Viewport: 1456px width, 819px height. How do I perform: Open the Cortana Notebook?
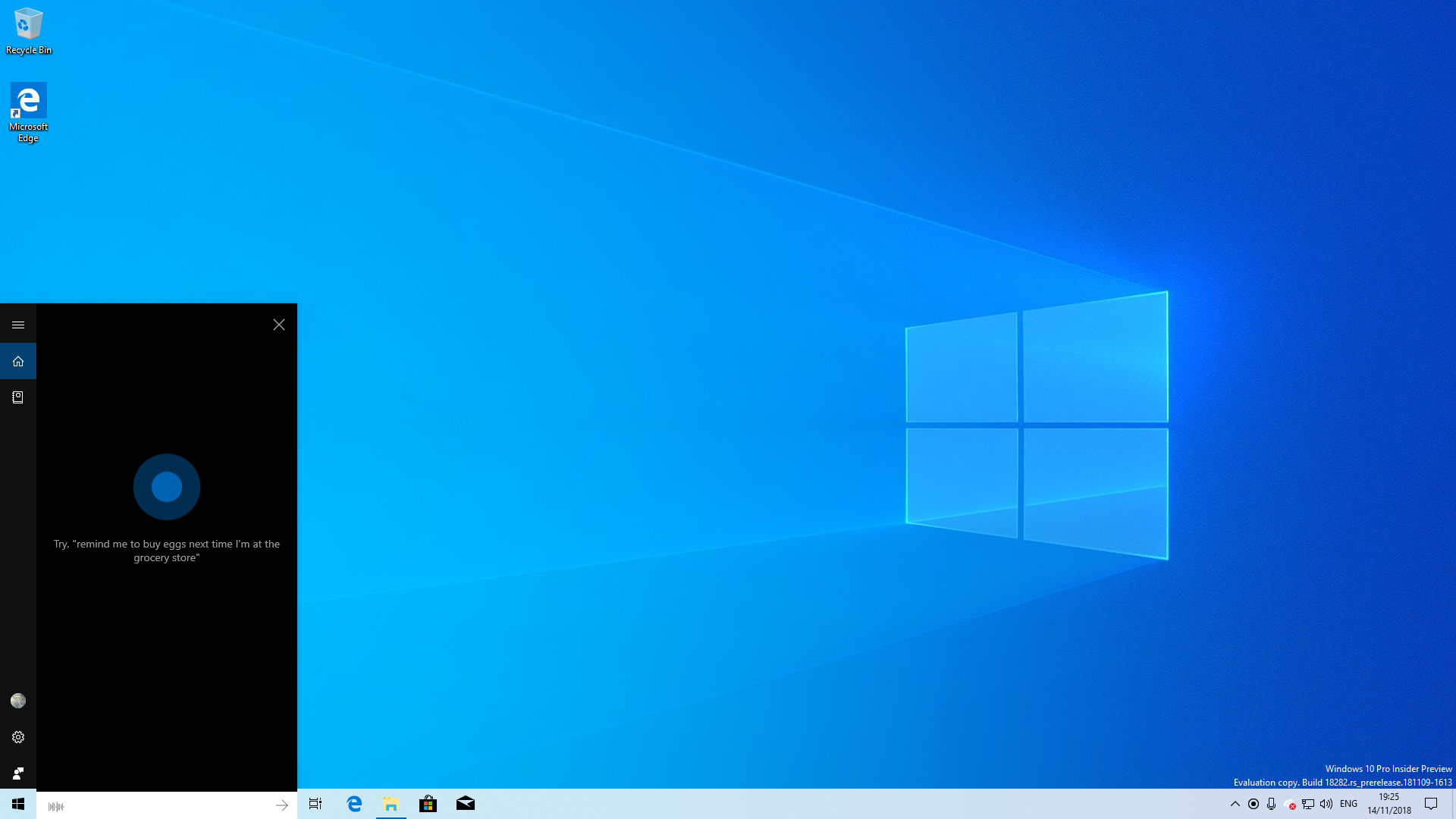tap(18, 397)
